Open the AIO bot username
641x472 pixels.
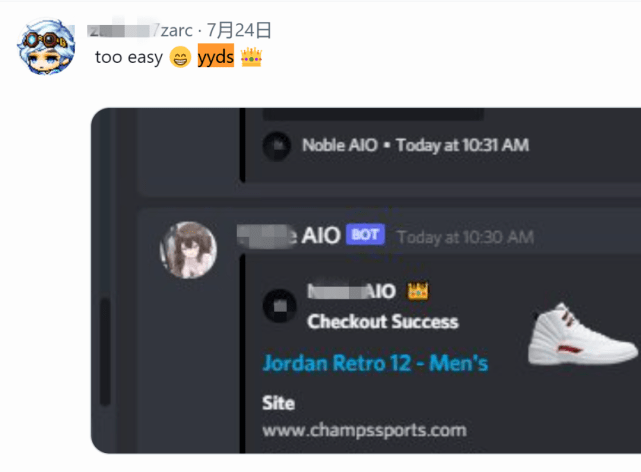click(289, 236)
